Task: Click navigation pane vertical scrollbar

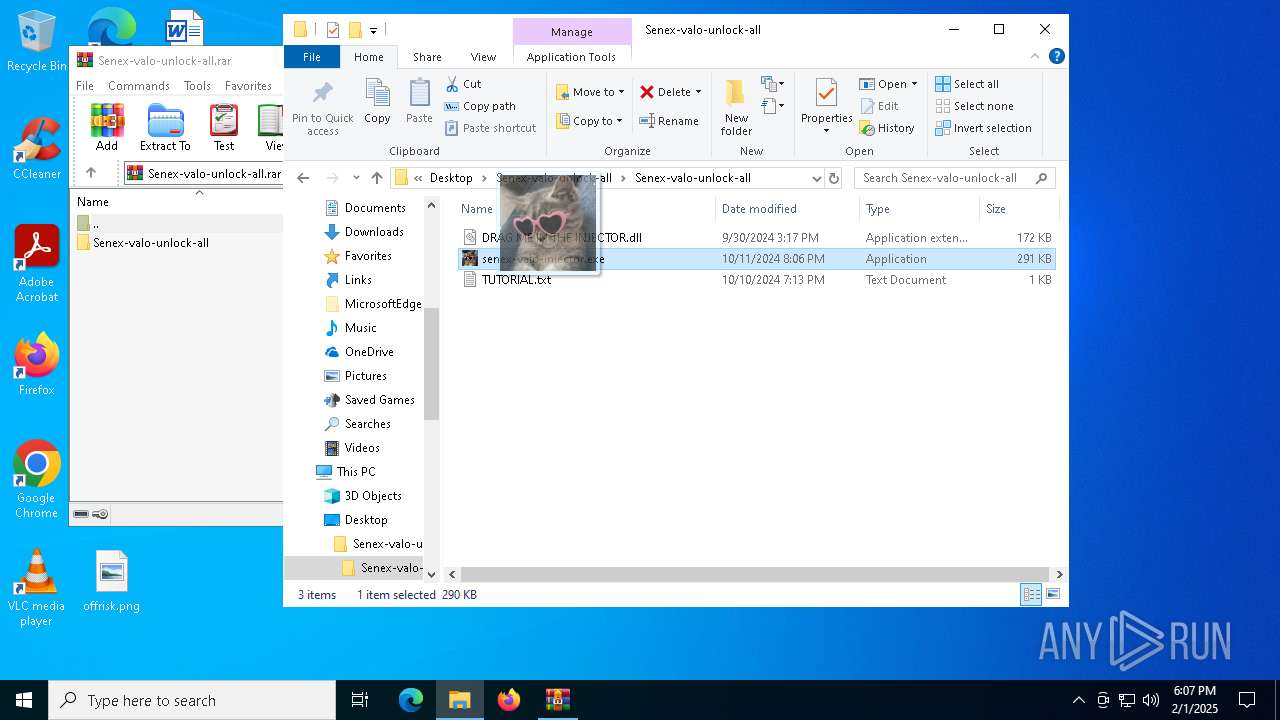Action: 432,364
